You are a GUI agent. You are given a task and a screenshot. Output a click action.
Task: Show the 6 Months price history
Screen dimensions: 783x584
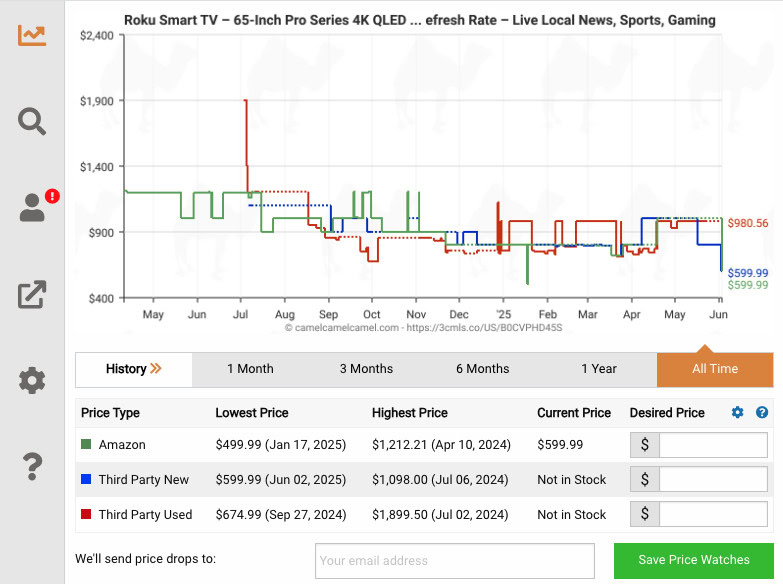[483, 369]
